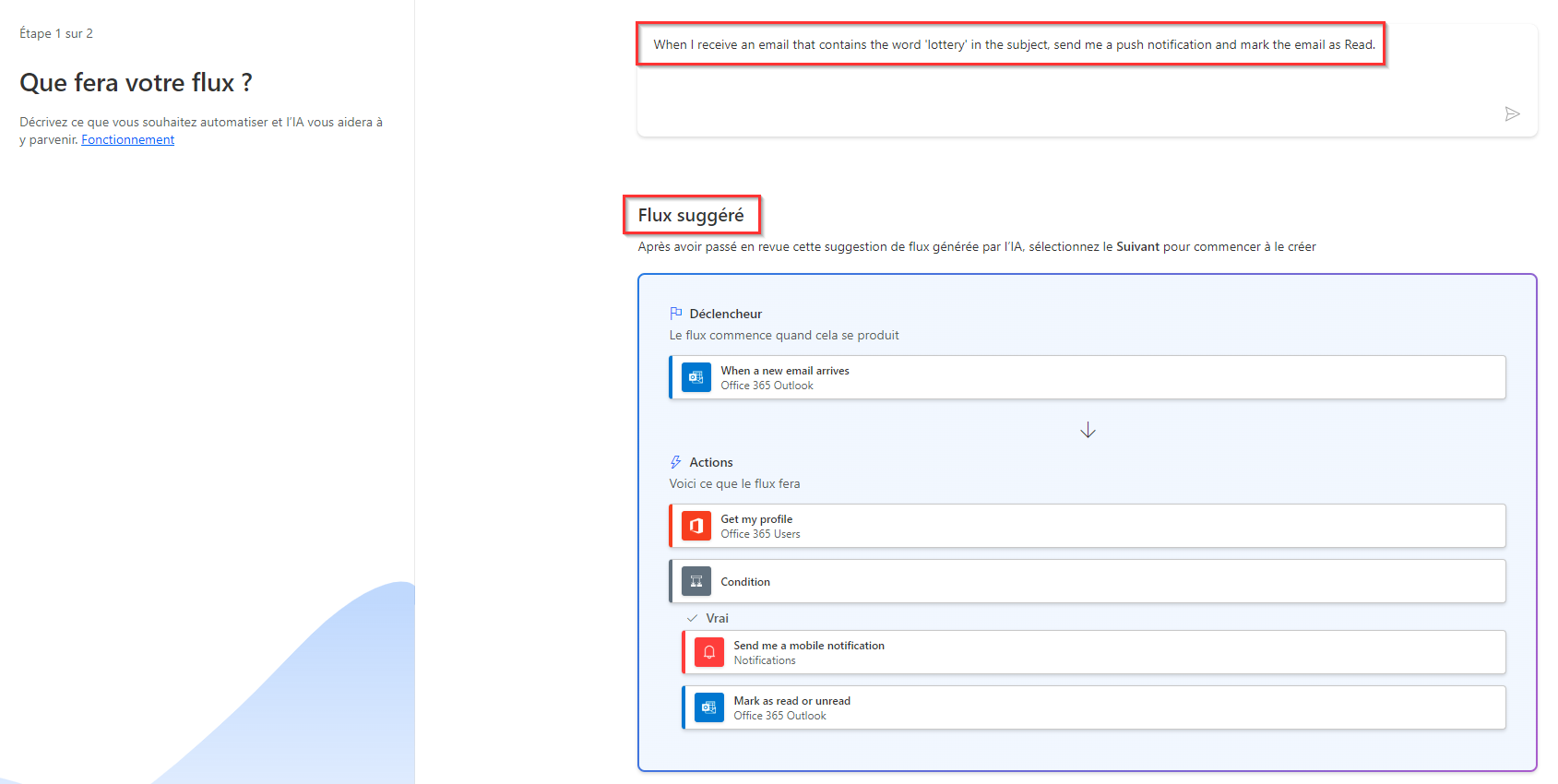Click the 'Flux suggéré' heading

point(691,215)
